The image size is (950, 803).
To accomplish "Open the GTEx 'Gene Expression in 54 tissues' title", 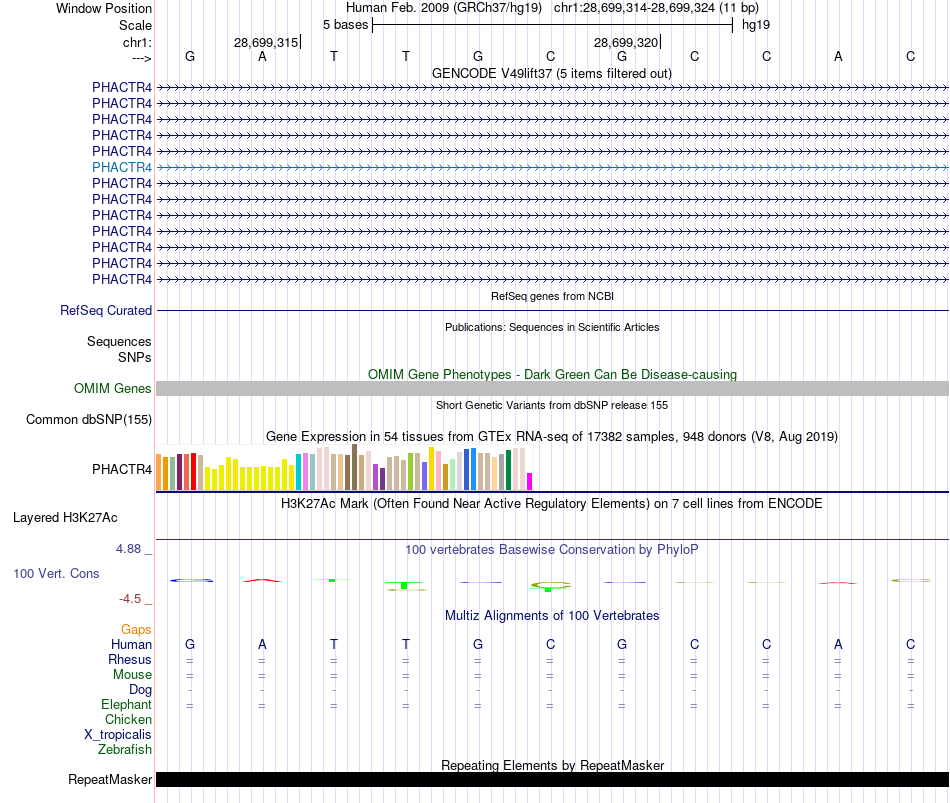I will click(552, 436).
